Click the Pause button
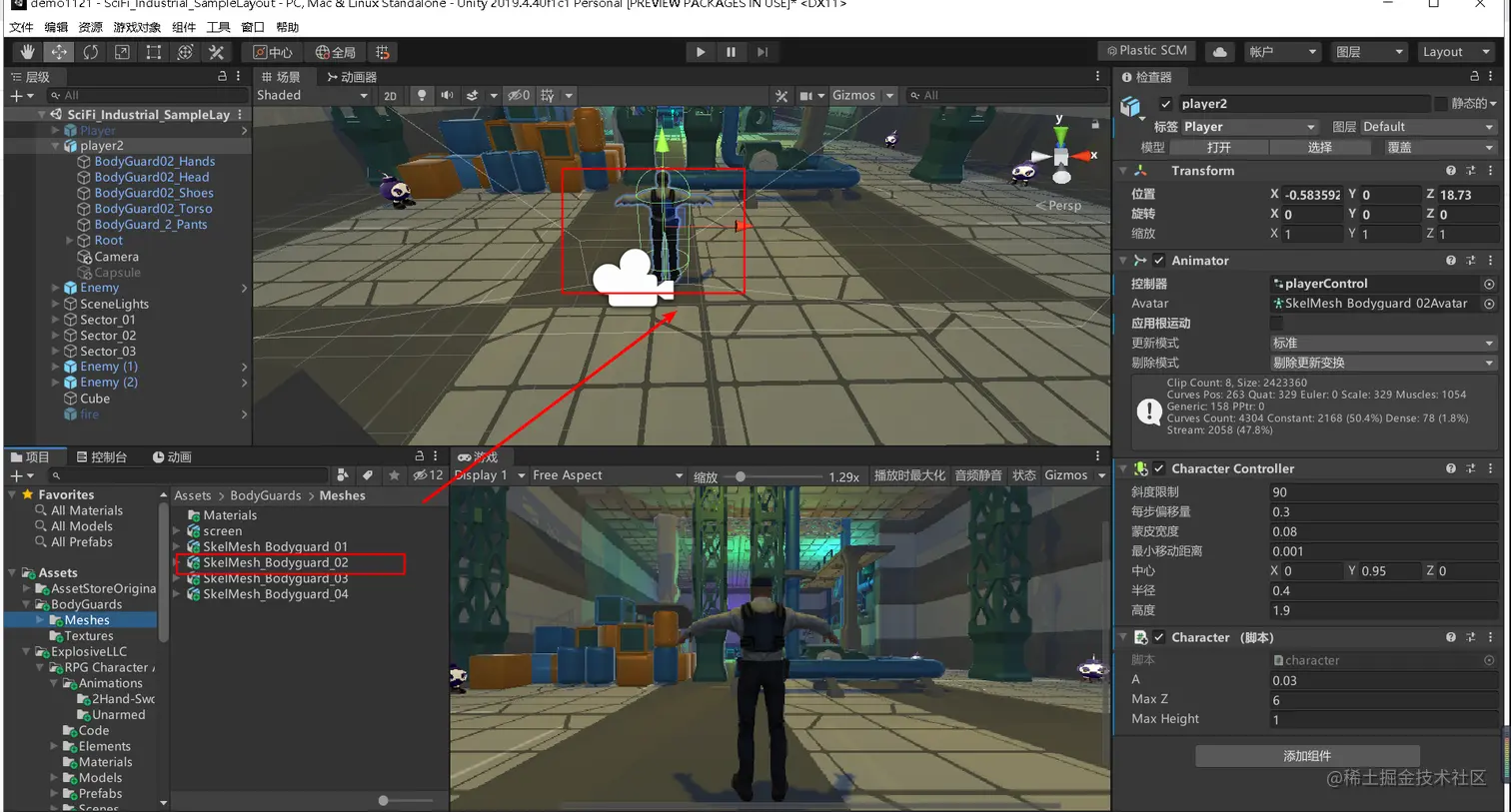This screenshot has height=812, width=1511. point(732,52)
